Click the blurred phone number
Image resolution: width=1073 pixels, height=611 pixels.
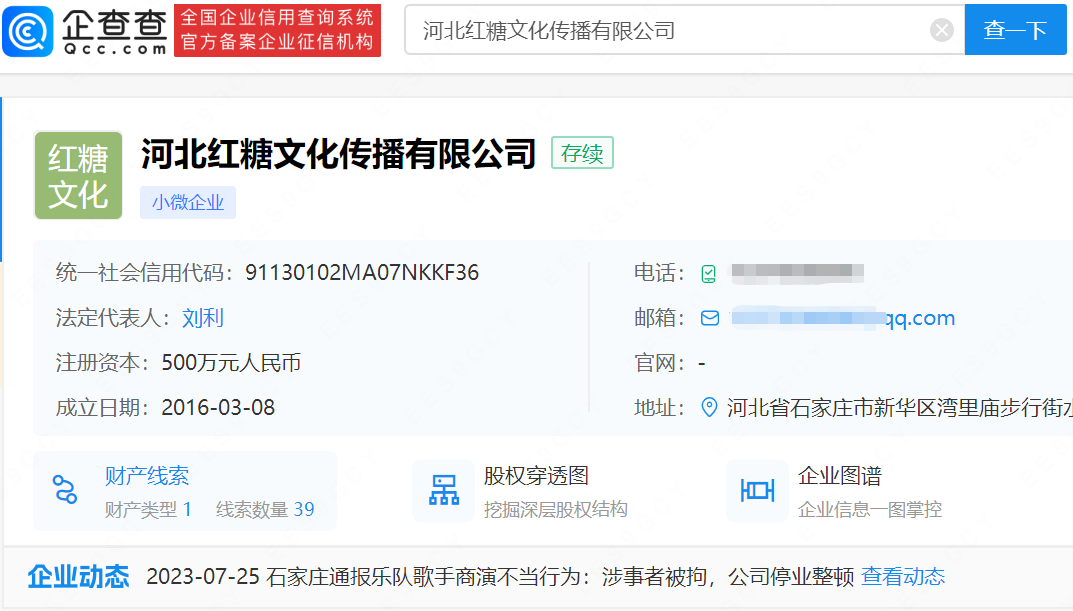[797, 273]
